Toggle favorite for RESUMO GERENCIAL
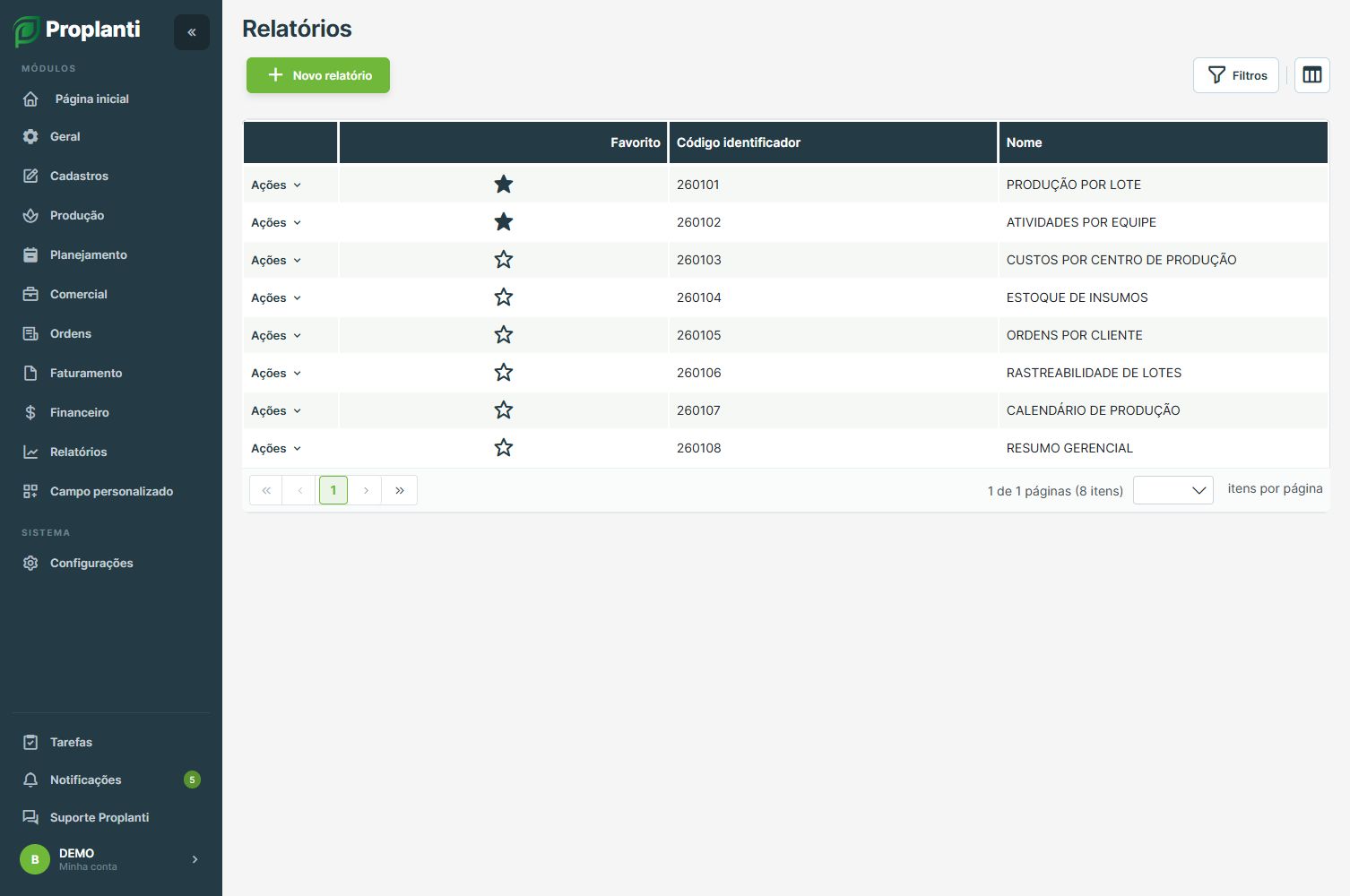 [x=504, y=448]
